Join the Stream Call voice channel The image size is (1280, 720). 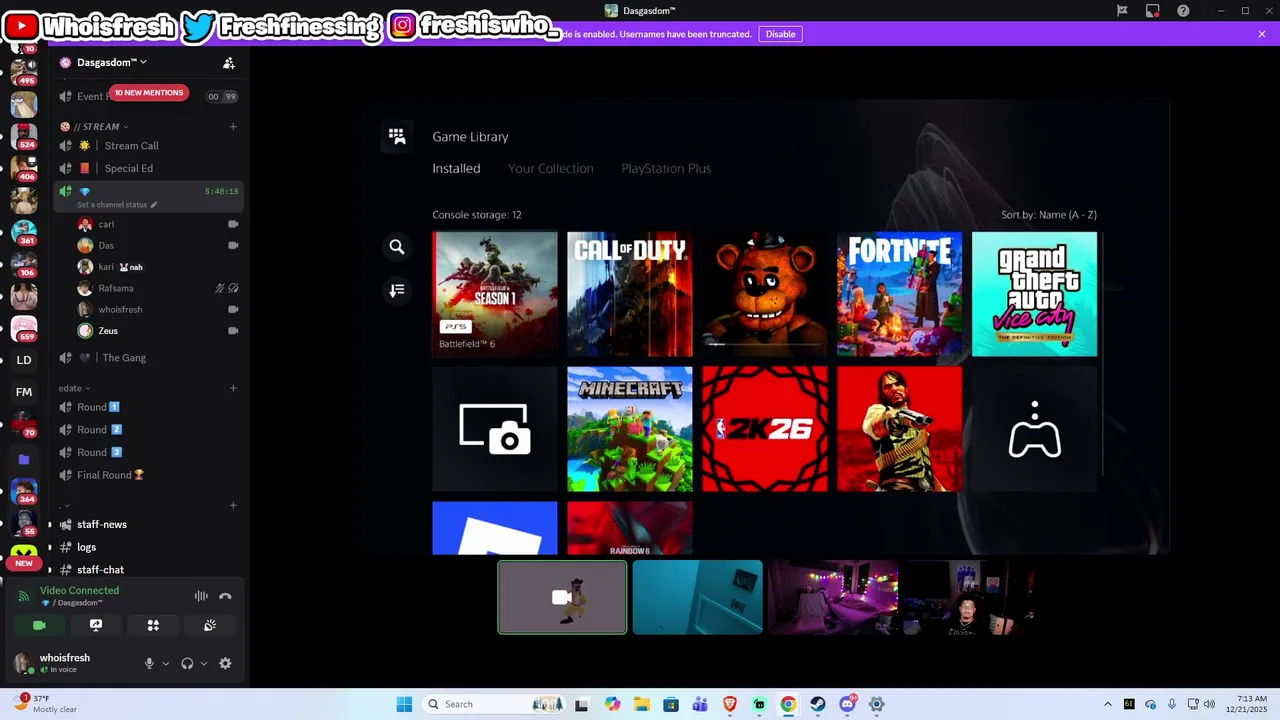coord(148,146)
